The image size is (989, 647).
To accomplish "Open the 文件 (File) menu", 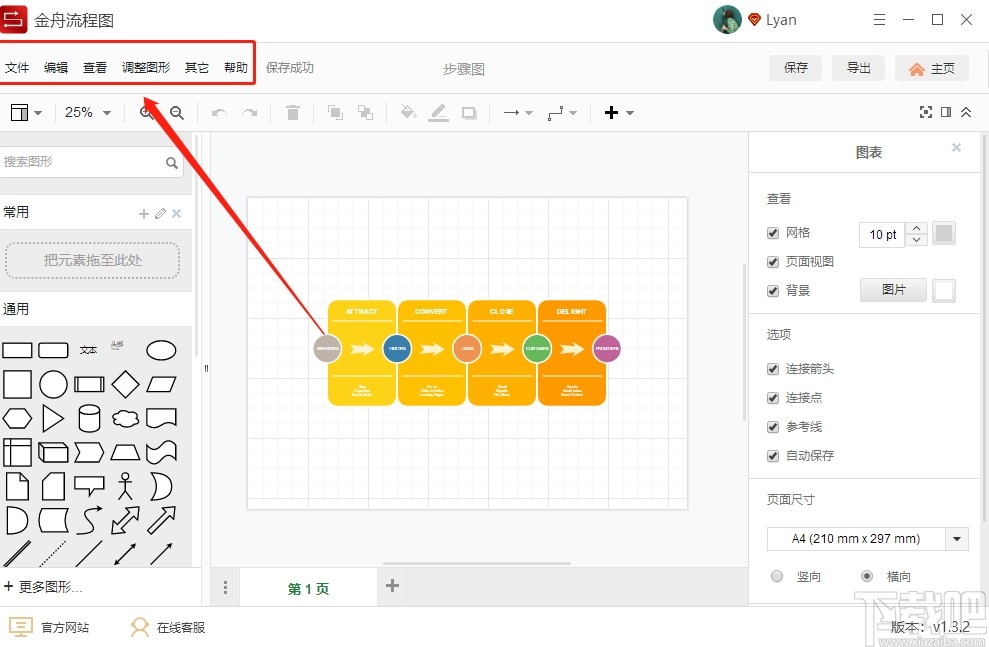I will click(17, 68).
